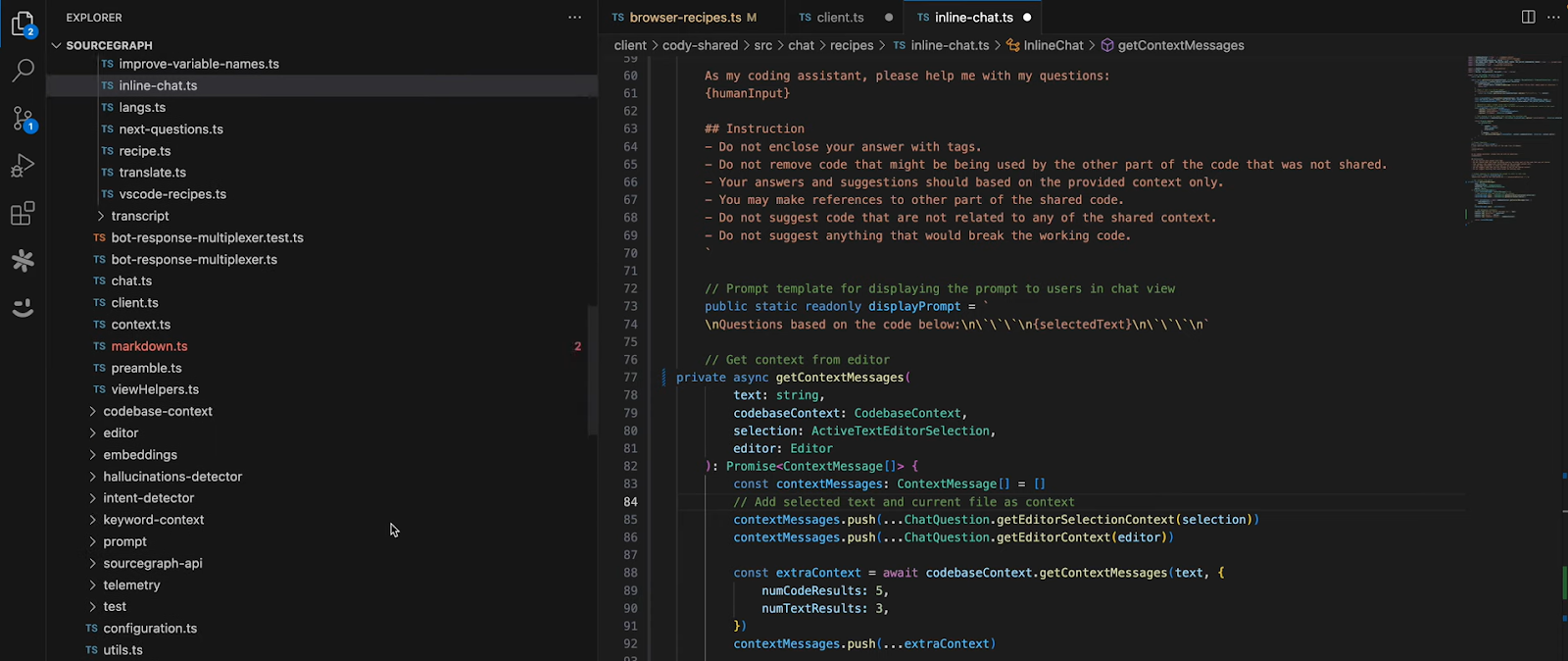Click 'src' breadcrumb segment
The height and width of the screenshot is (661, 1568).
[762, 45]
